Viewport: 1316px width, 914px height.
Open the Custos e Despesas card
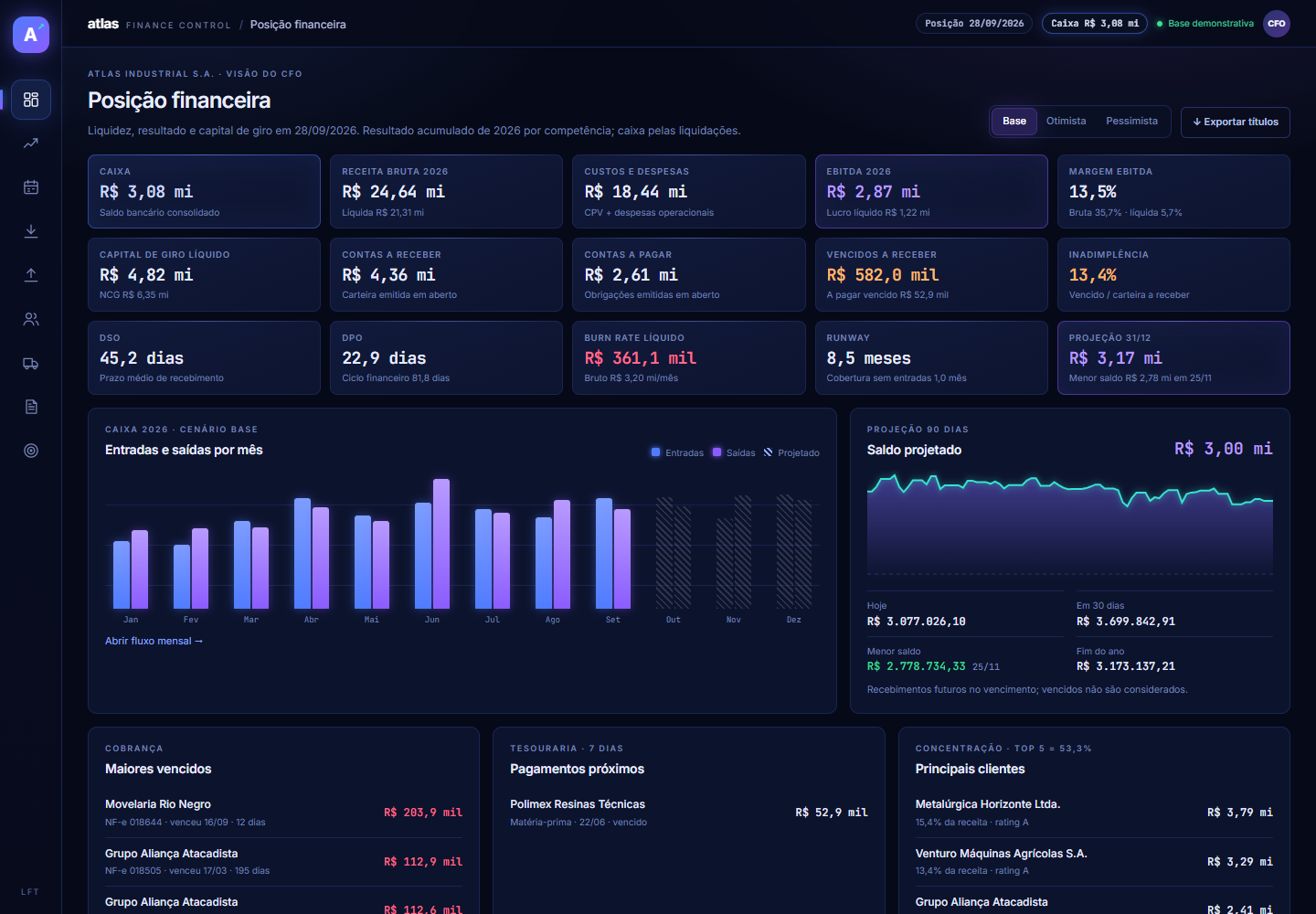689,191
